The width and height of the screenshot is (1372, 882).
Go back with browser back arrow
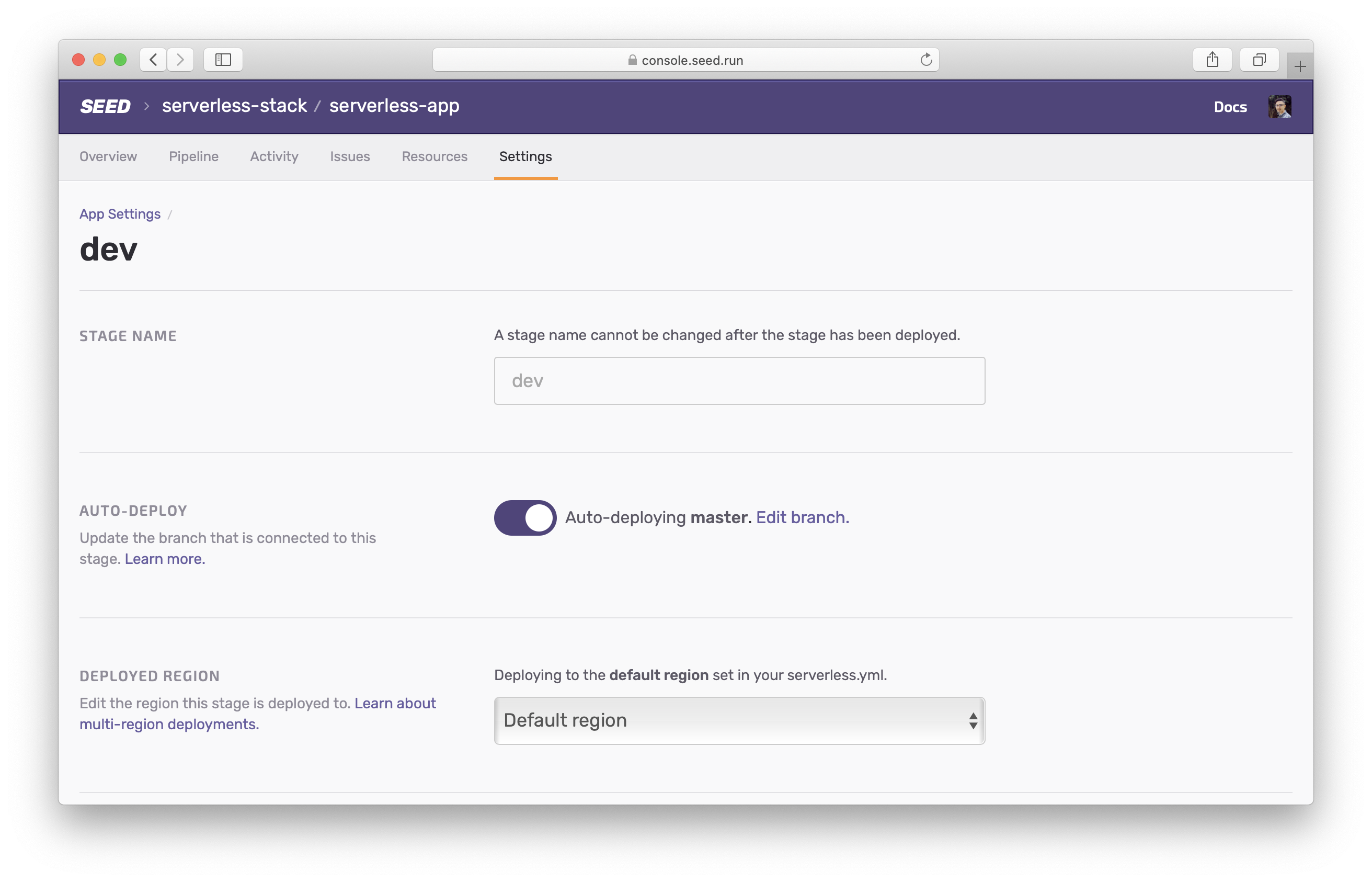153,60
